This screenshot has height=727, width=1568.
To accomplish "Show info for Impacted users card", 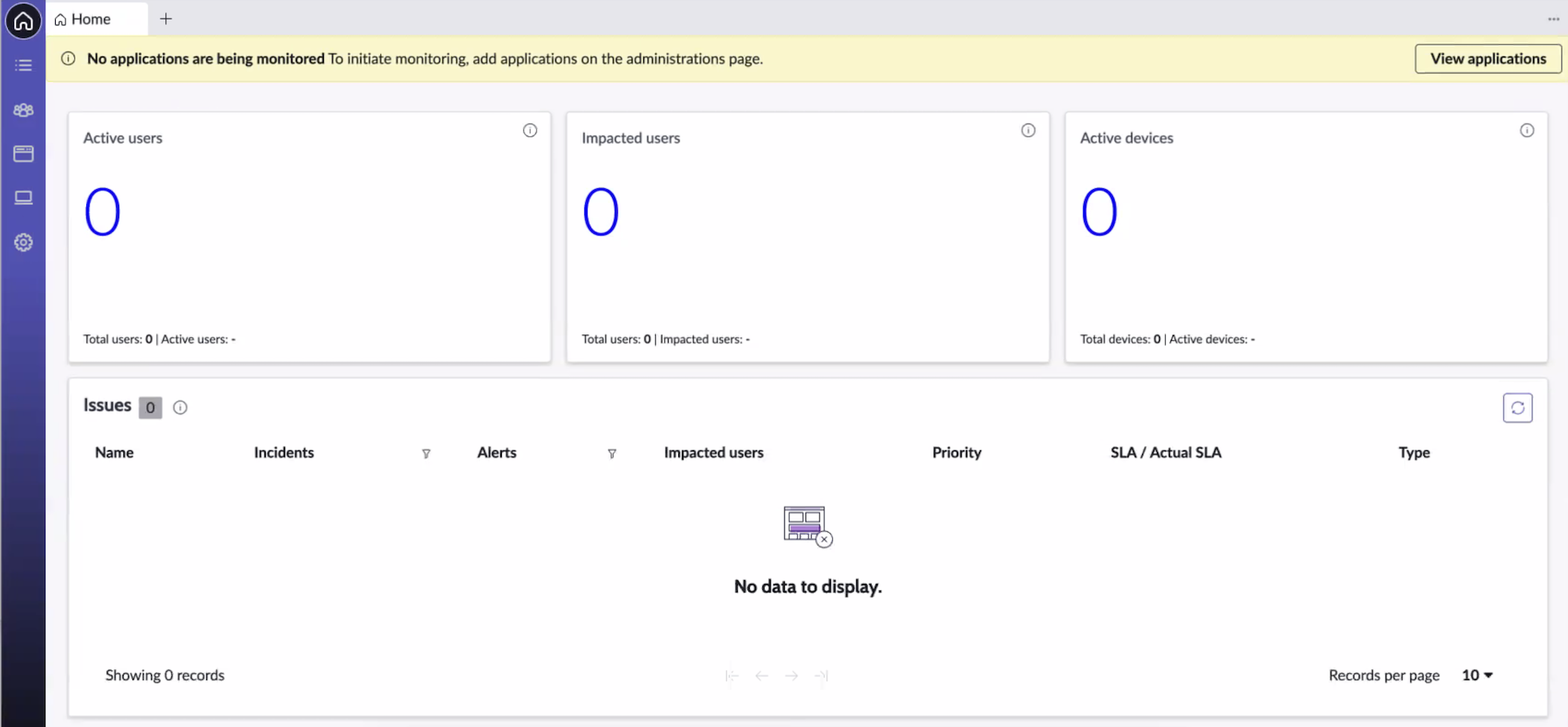I will pyautogui.click(x=1028, y=130).
